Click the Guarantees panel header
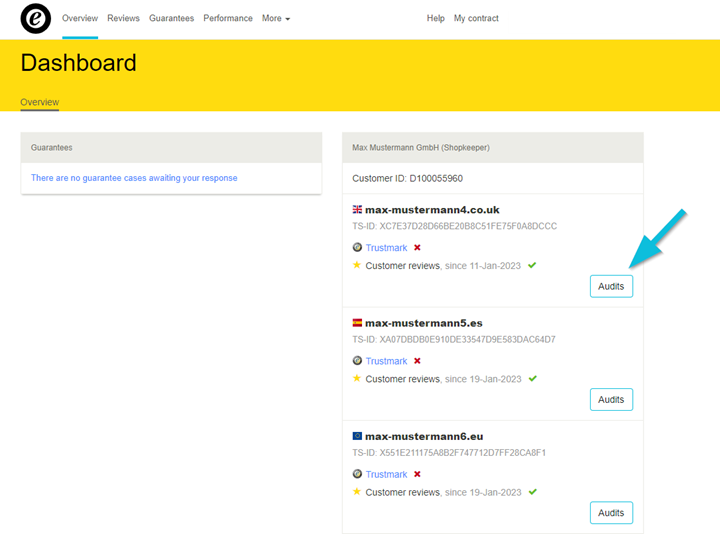The height and width of the screenshot is (534, 720). 171,147
